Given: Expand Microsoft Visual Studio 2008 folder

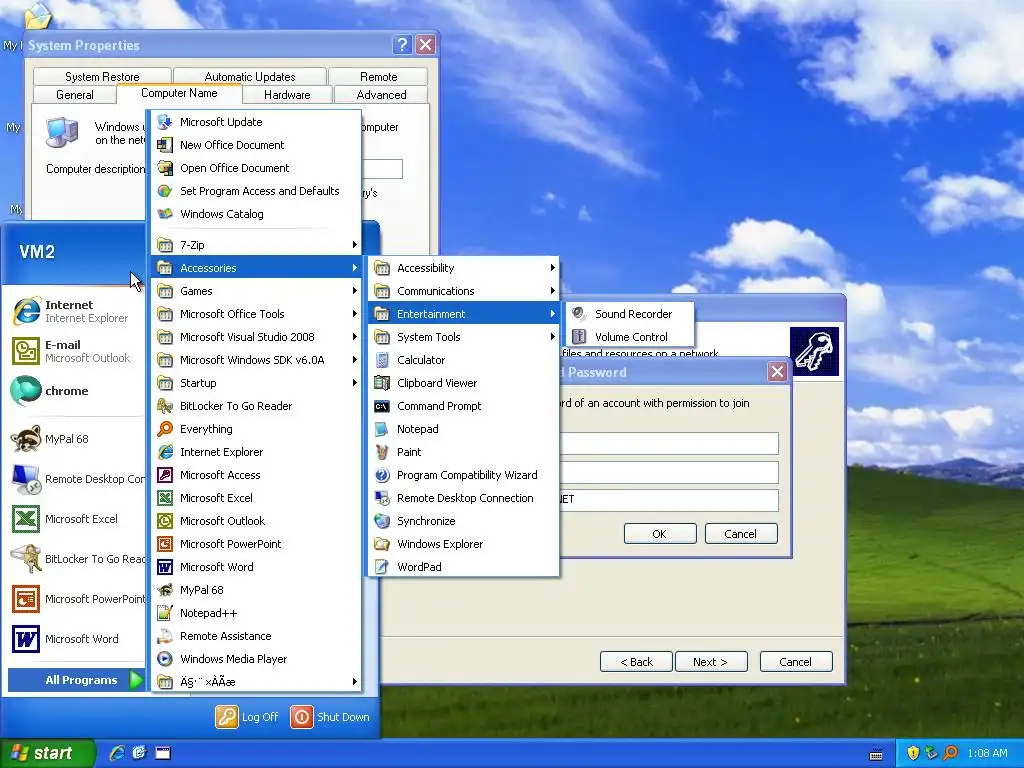Looking at the screenshot, I should tap(256, 337).
